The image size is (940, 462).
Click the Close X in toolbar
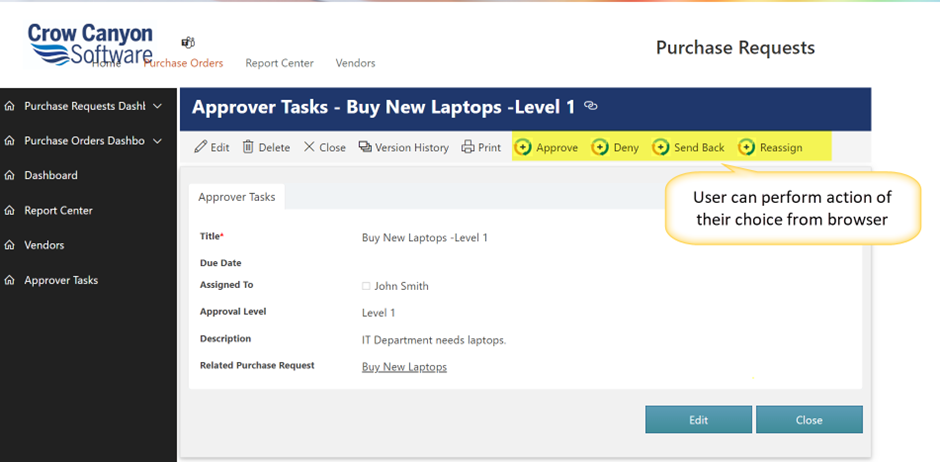pos(309,147)
